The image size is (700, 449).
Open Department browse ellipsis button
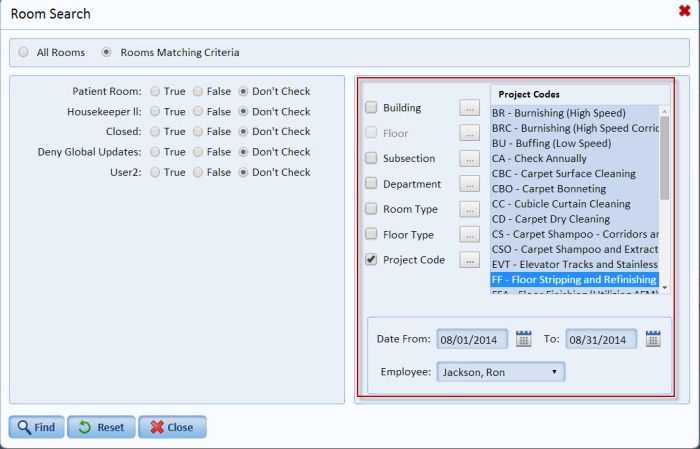[x=470, y=184]
